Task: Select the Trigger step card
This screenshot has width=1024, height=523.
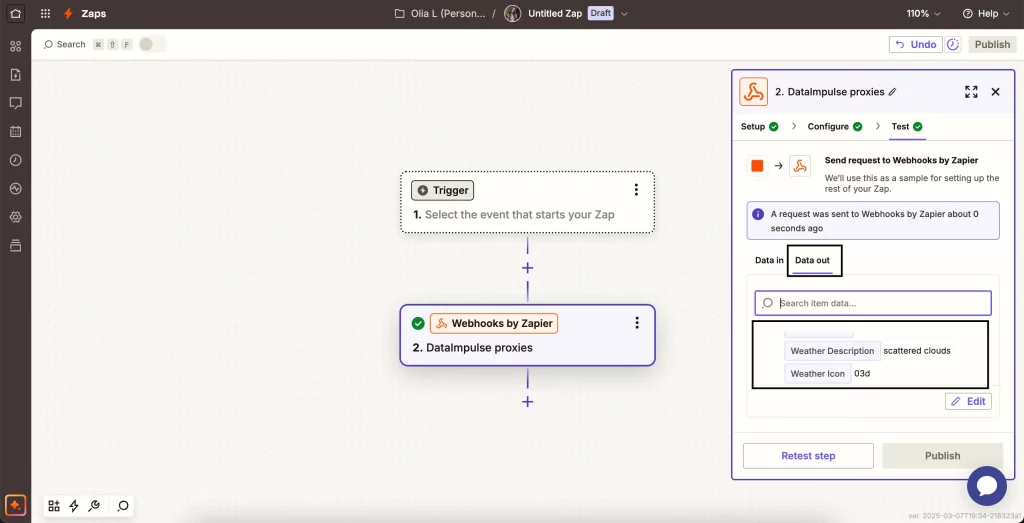Action: [528, 202]
